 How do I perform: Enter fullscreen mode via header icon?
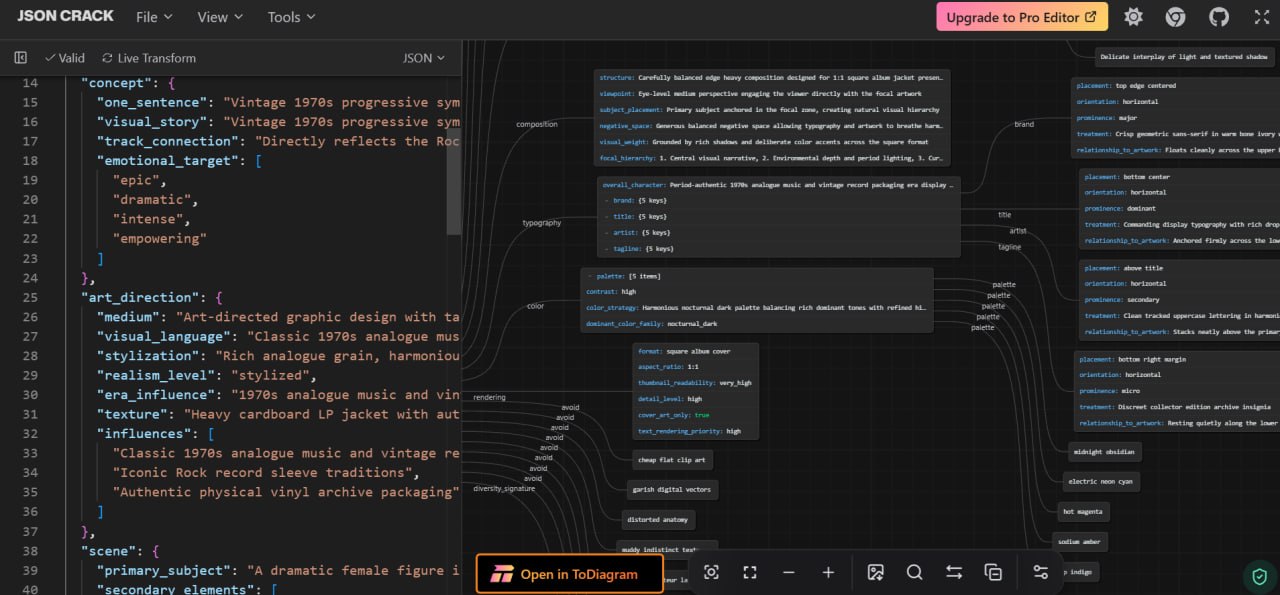coord(1261,17)
